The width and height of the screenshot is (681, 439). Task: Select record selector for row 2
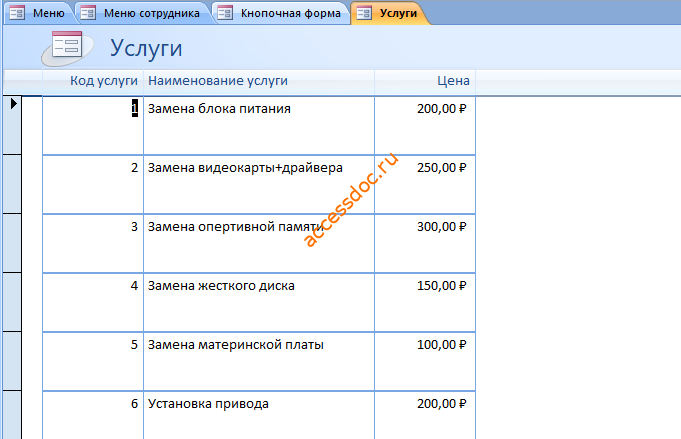pyautogui.click(x=12, y=184)
